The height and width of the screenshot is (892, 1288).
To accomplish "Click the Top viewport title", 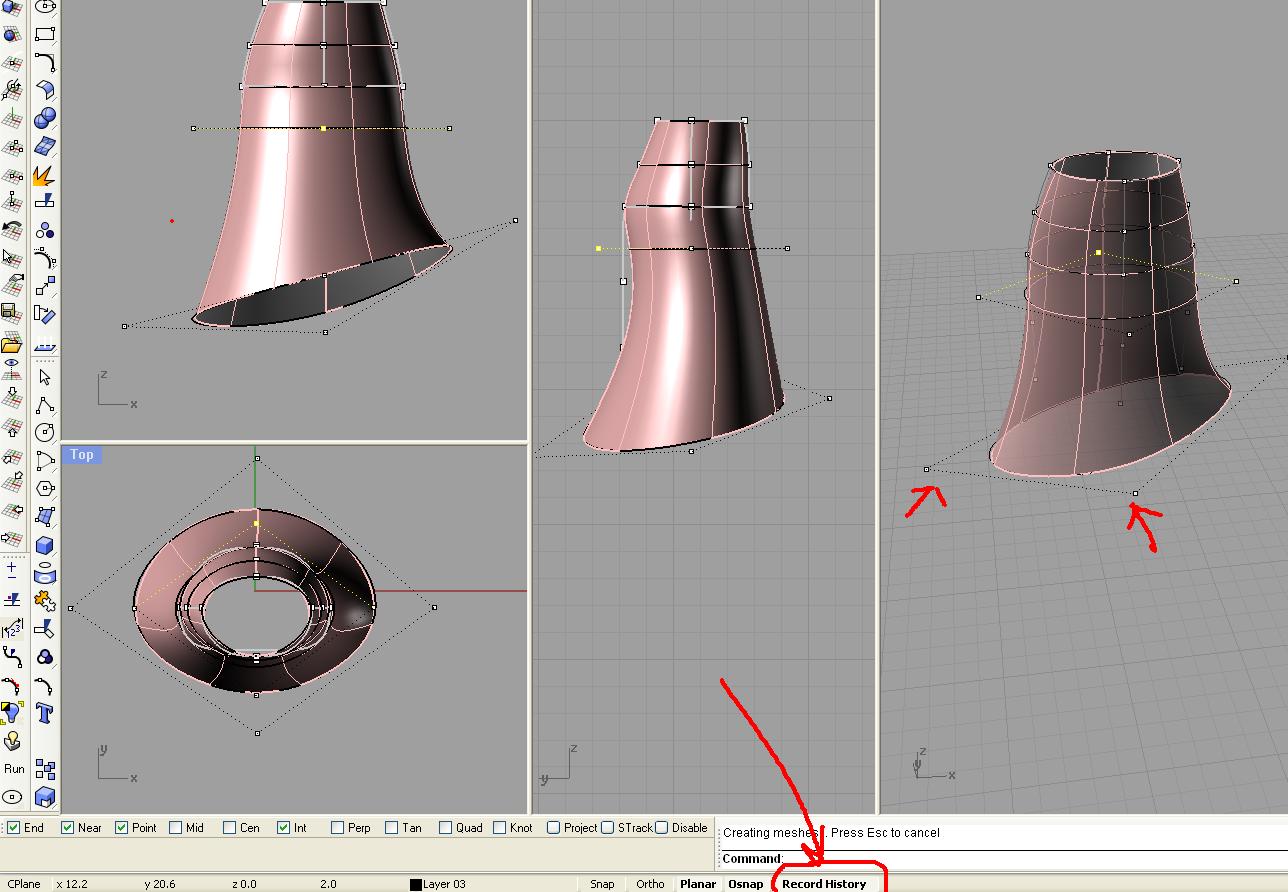I will click(82, 455).
